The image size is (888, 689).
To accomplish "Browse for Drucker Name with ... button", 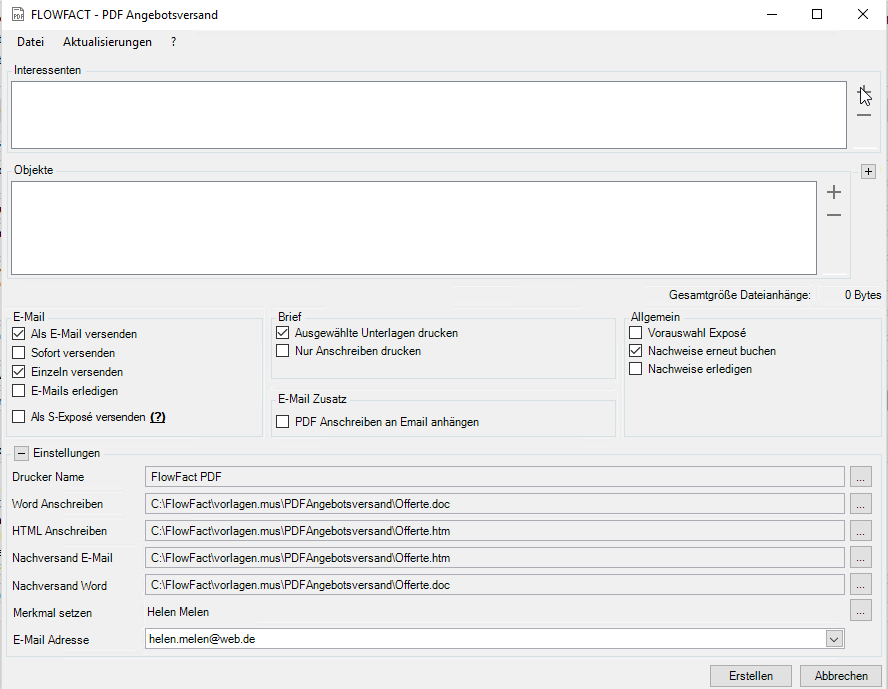I will point(861,477).
